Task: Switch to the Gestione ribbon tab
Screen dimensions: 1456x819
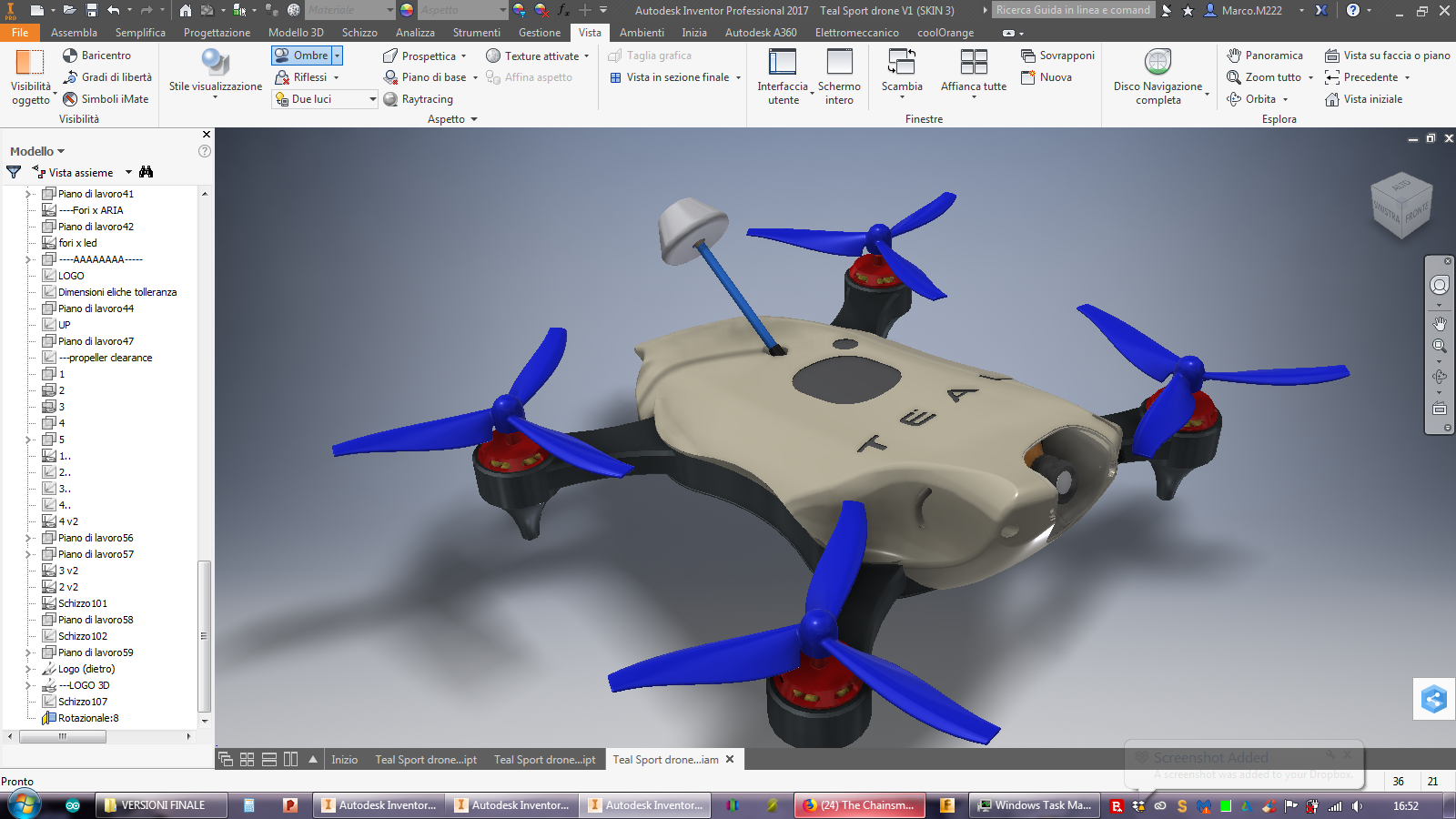Action: click(x=540, y=32)
